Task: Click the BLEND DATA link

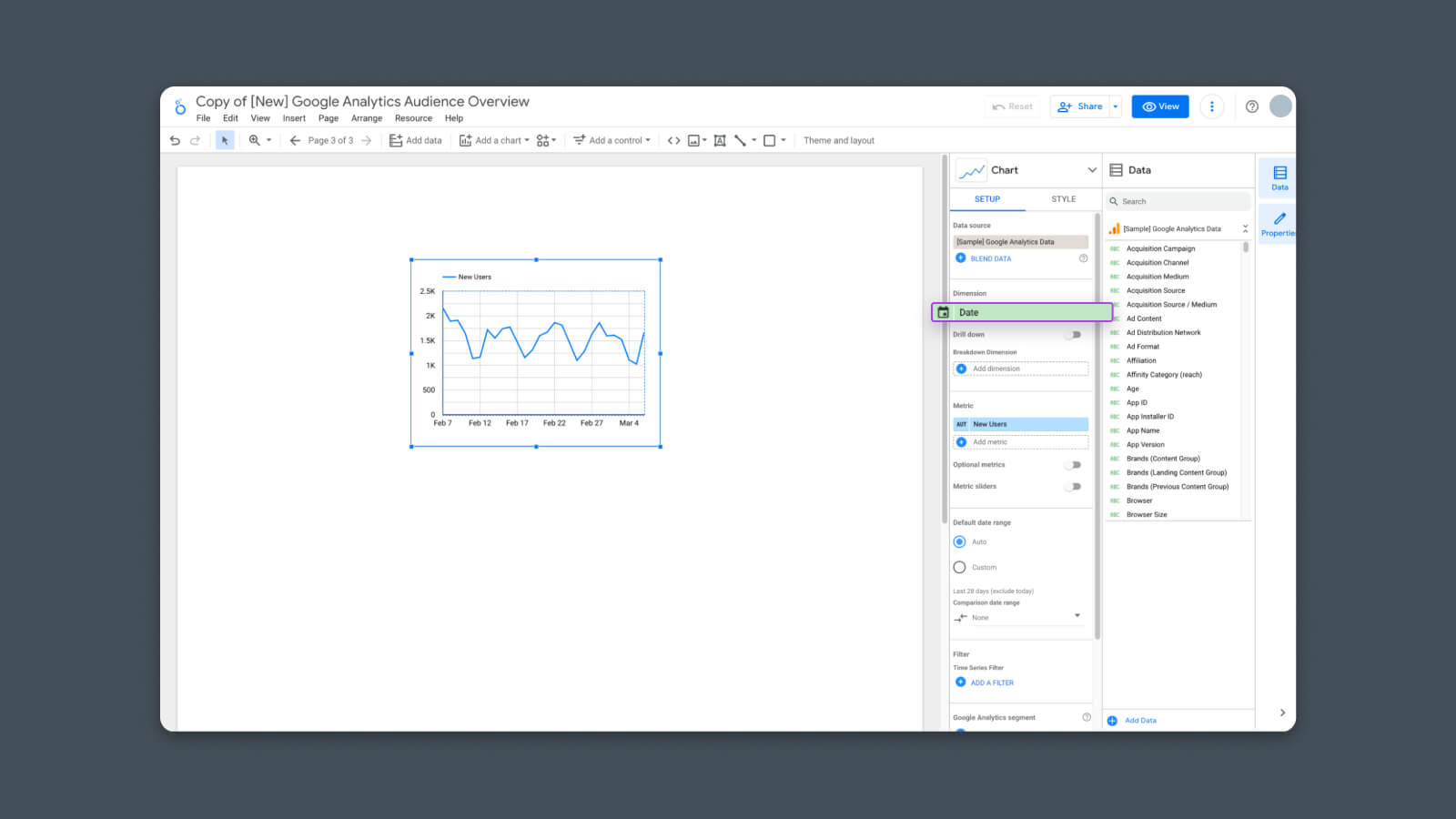Action: [x=989, y=258]
